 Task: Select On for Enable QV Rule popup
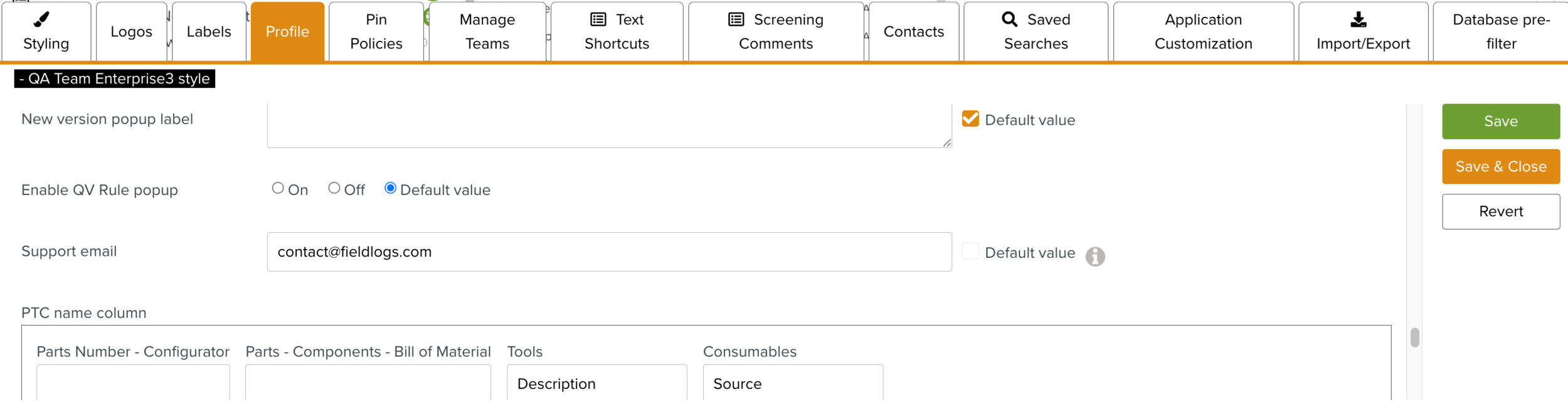pyautogui.click(x=278, y=188)
